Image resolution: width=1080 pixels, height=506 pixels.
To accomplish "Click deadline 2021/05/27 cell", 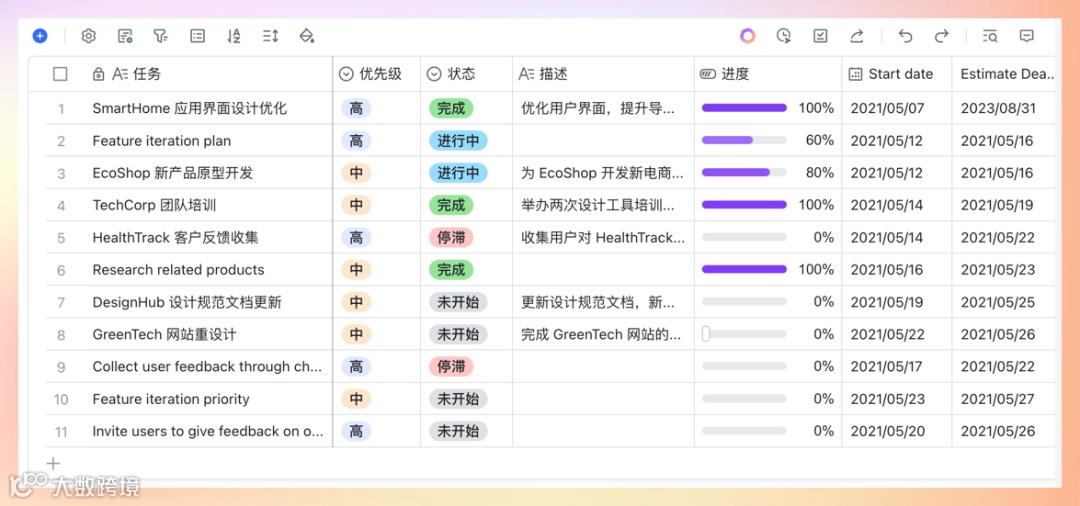I will 1004,399.
